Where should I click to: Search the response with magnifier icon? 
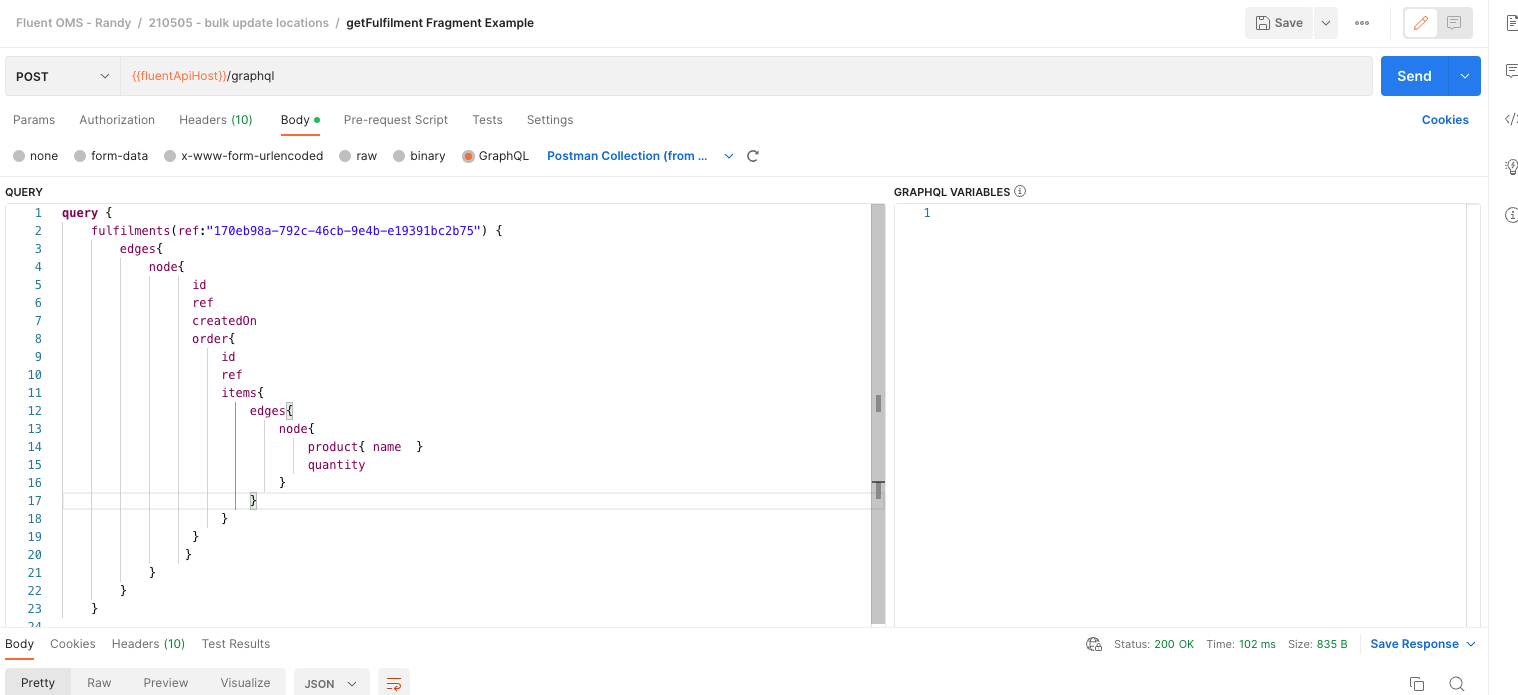point(1456,684)
